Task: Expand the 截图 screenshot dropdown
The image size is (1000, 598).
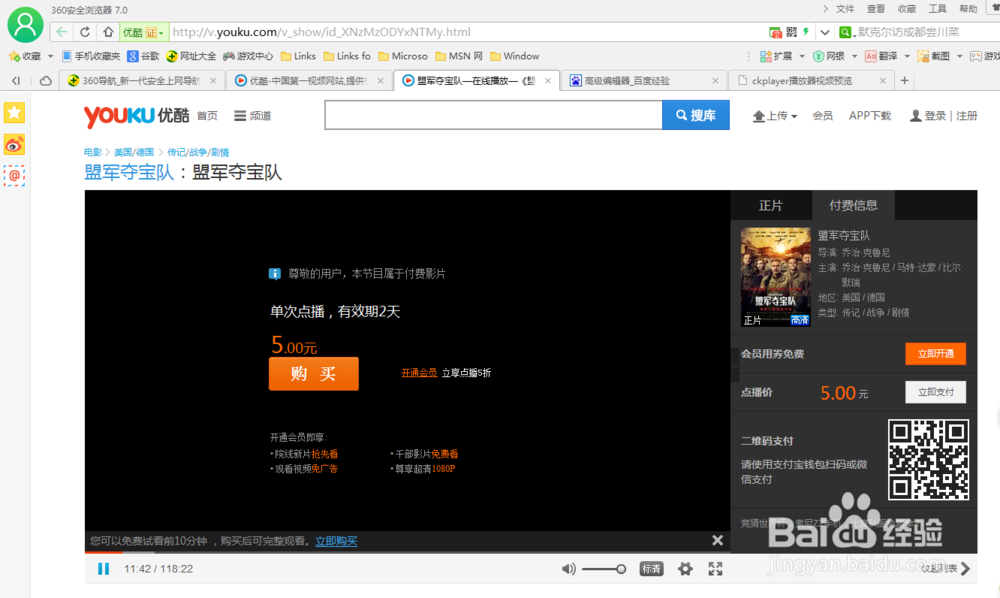Action: tap(959, 56)
